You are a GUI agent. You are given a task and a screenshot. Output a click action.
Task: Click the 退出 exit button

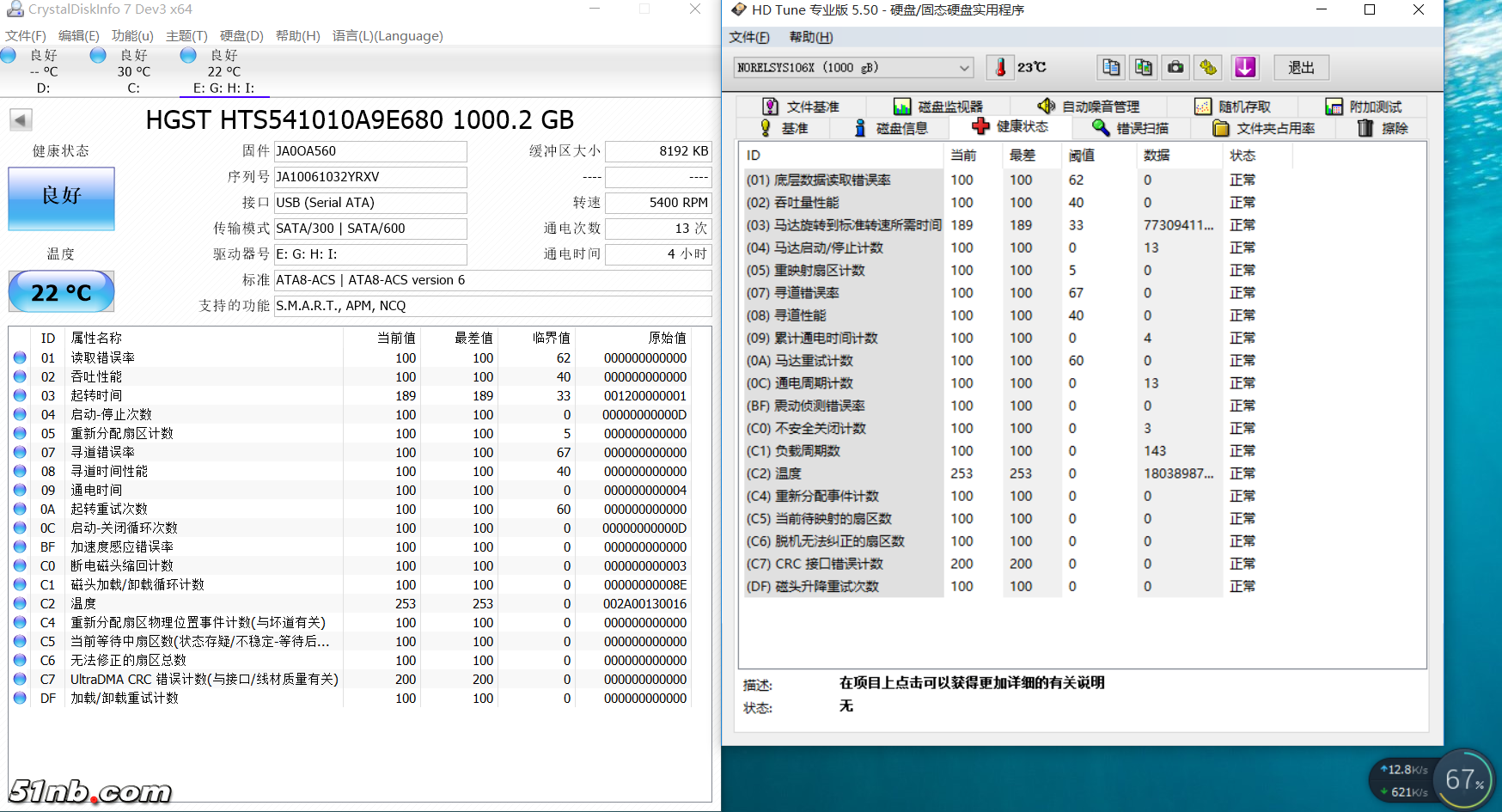1301,68
